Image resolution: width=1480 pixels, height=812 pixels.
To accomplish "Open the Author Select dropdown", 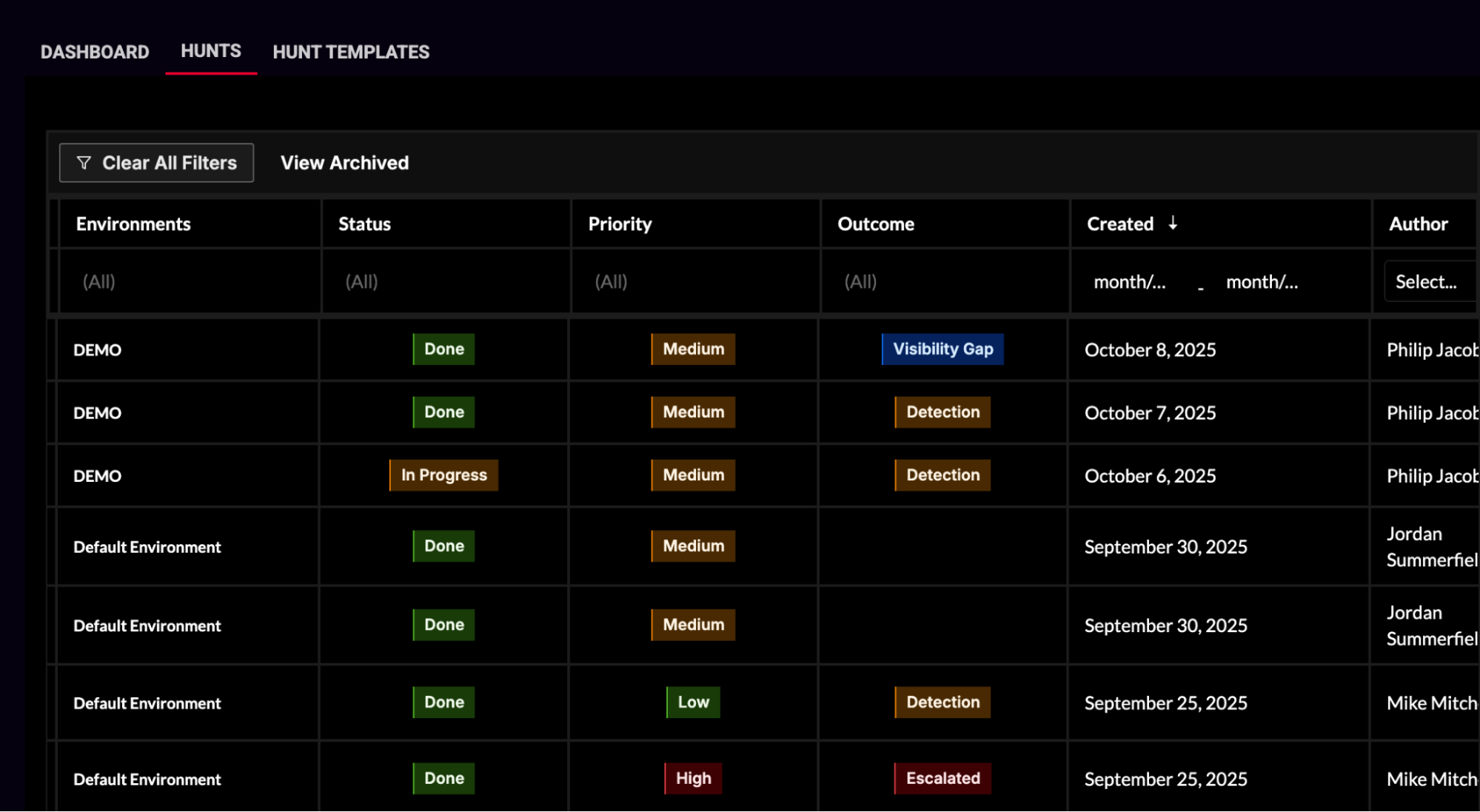I will click(1427, 281).
